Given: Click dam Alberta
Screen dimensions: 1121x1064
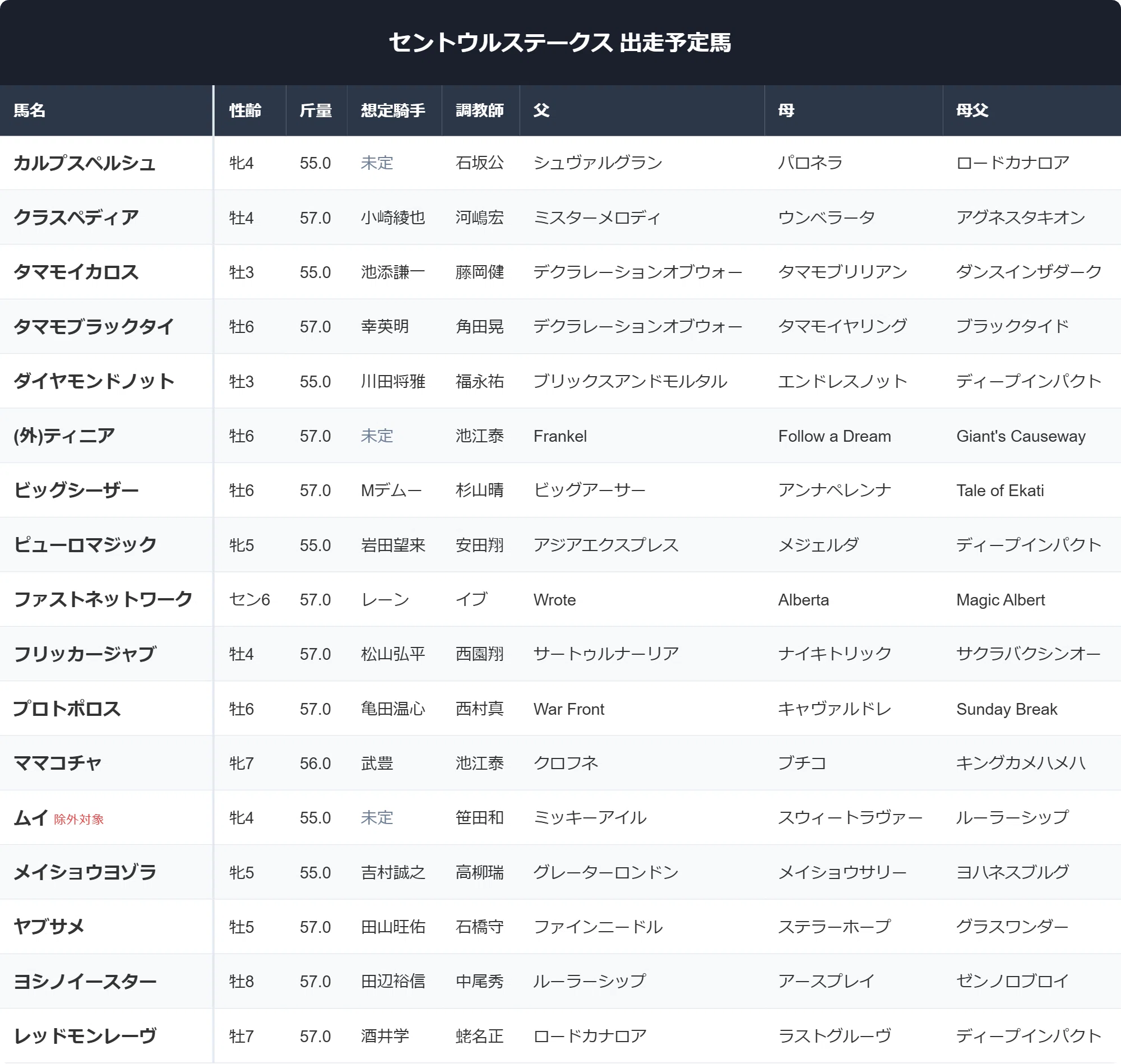Looking at the screenshot, I should click(x=803, y=599).
